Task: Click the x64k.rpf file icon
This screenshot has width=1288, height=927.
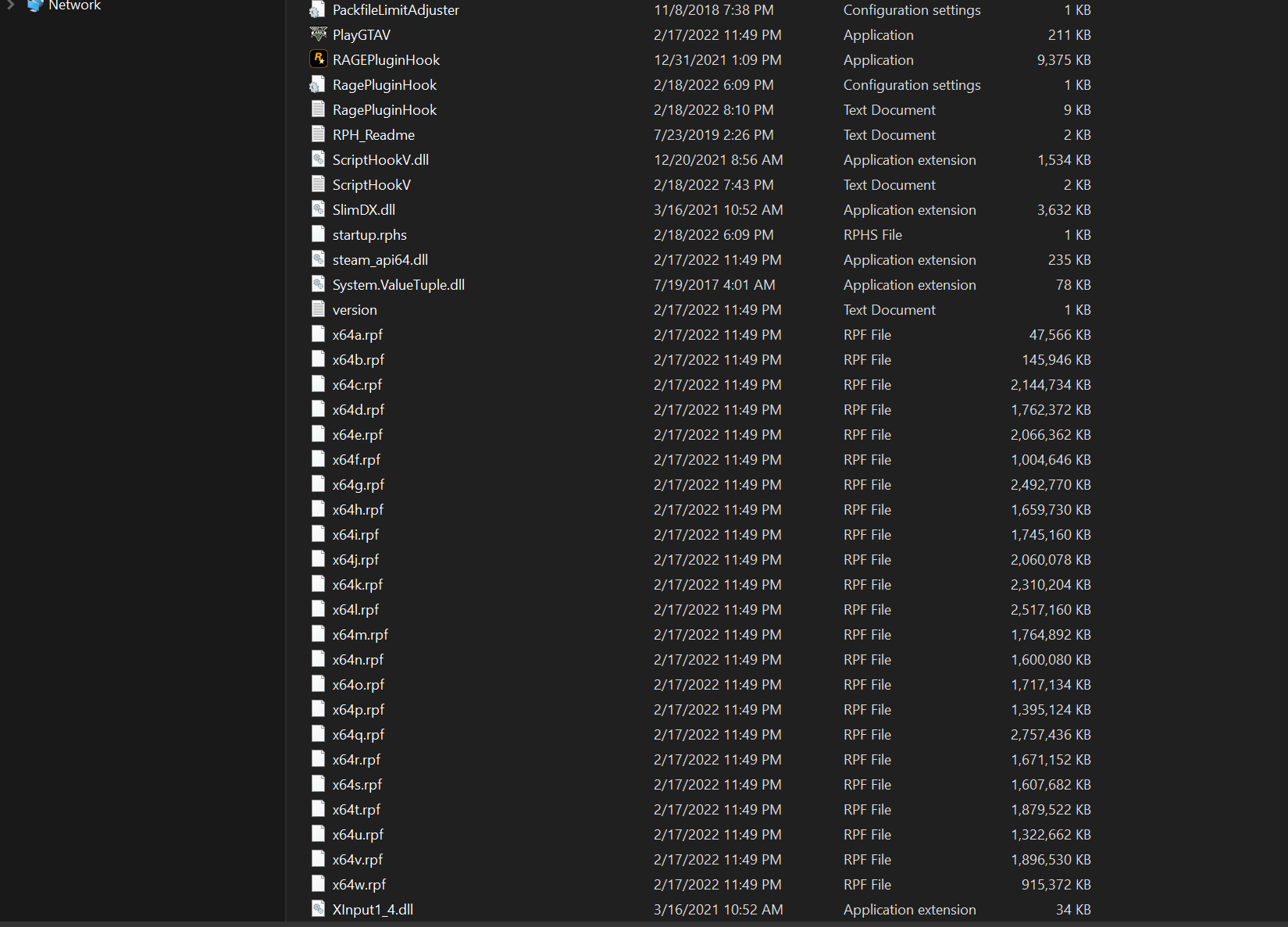Action: click(x=318, y=584)
